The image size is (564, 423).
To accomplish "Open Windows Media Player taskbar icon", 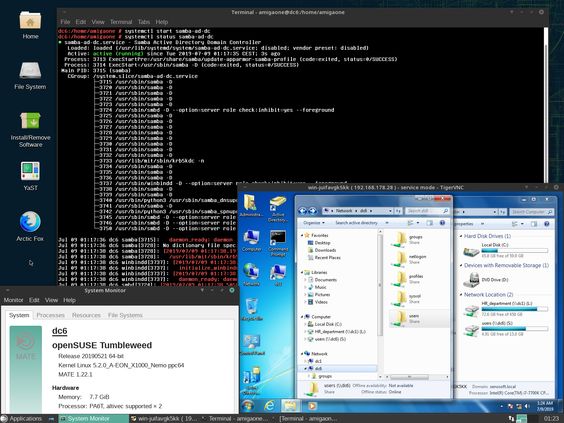I will pos(312,406).
